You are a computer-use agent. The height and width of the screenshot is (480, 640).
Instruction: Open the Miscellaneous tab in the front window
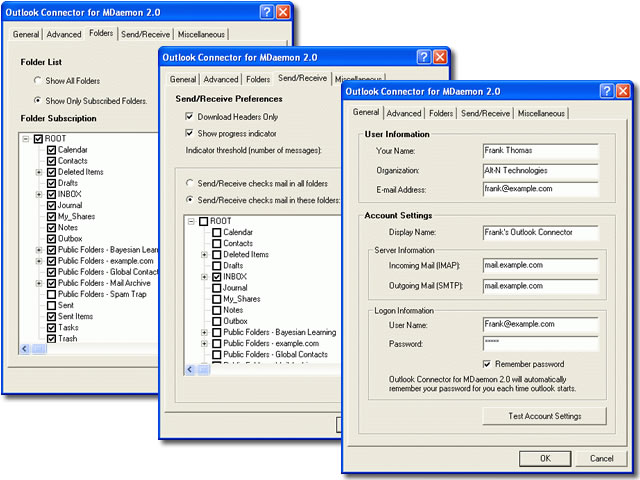click(x=541, y=113)
